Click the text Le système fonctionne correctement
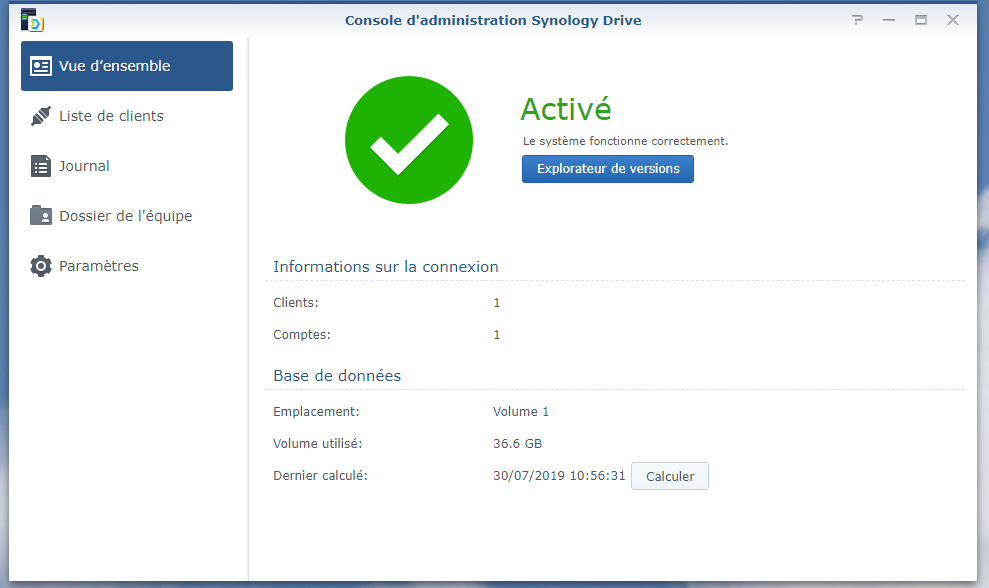Screen dimensions: 989x588 tap(626, 141)
